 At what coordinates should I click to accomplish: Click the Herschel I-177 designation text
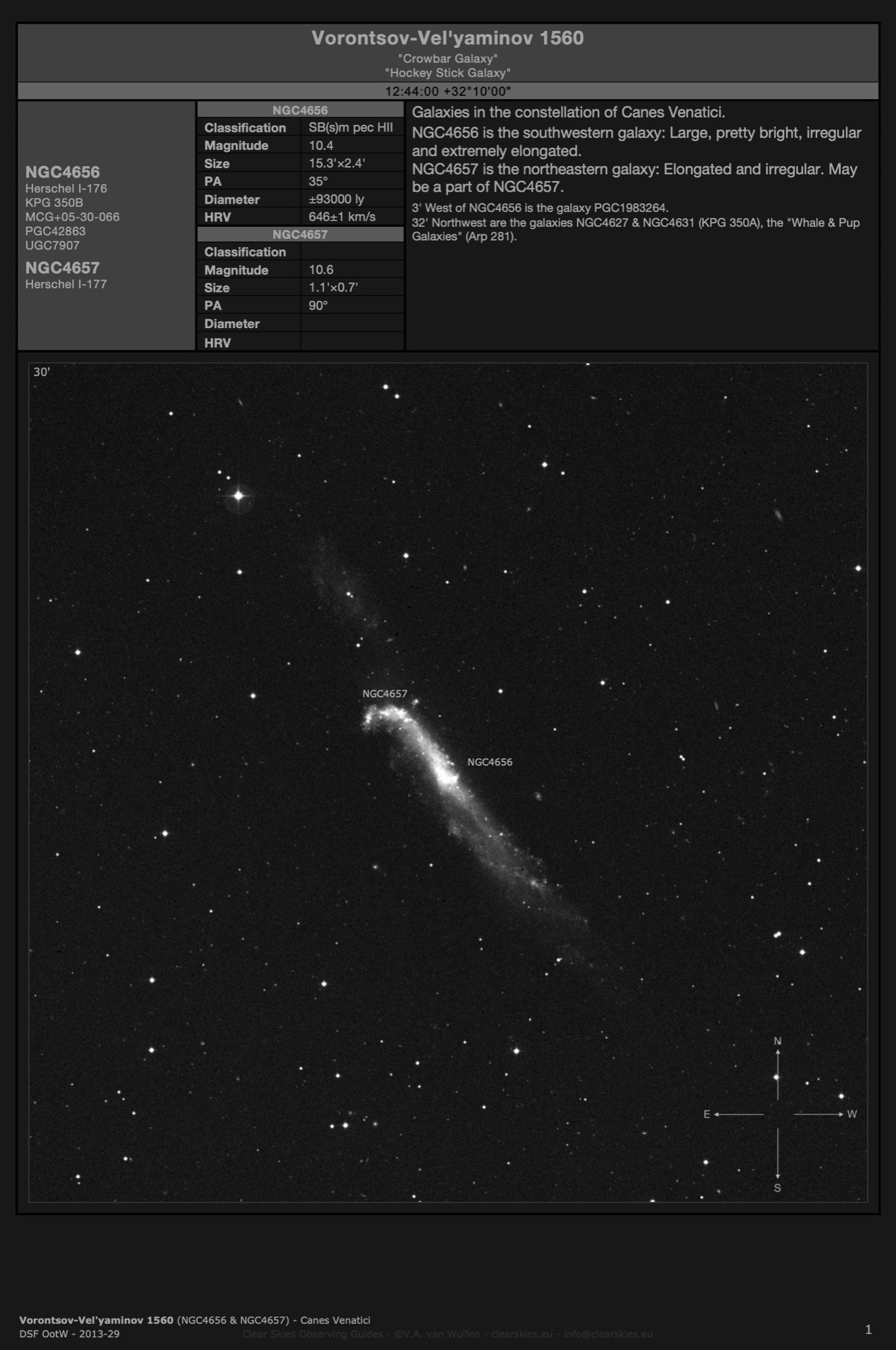tap(66, 284)
